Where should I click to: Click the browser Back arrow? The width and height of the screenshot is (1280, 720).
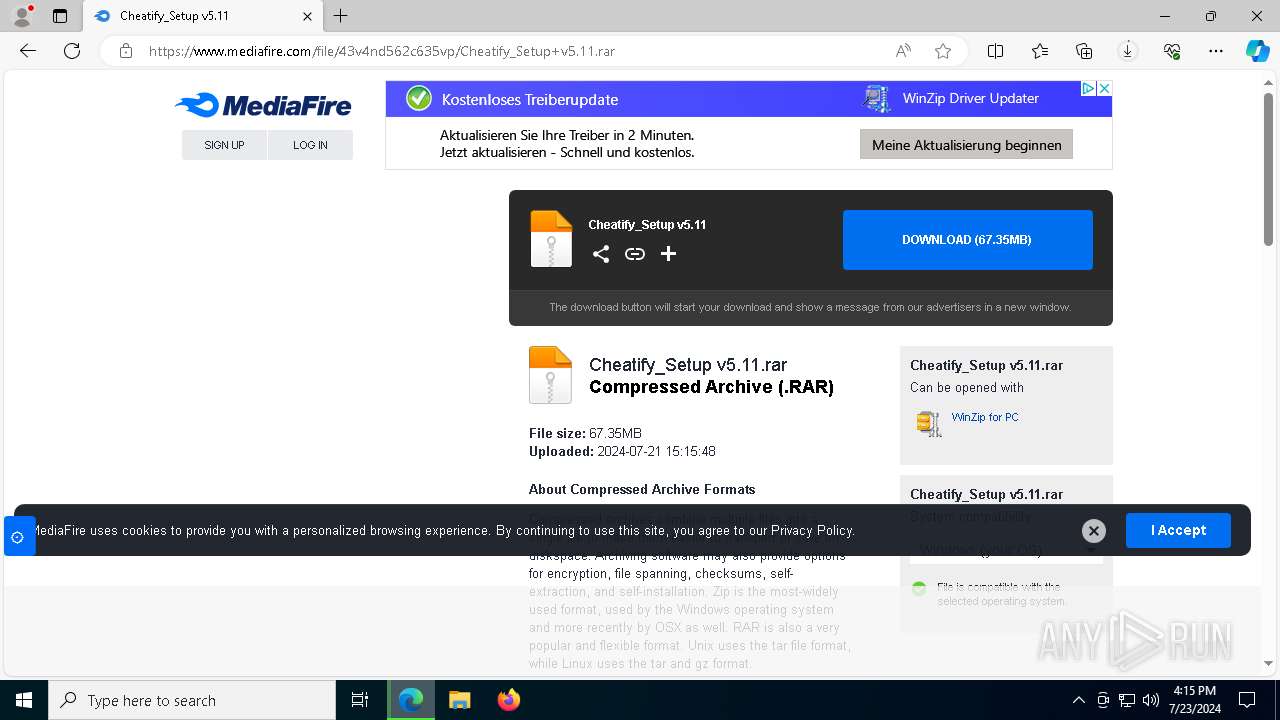28,51
